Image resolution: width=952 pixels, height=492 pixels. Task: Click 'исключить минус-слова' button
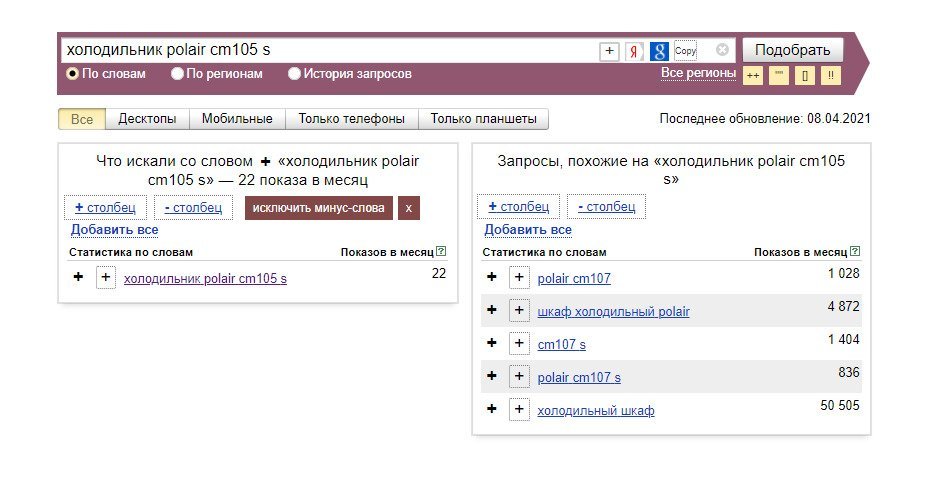[x=319, y=208]
